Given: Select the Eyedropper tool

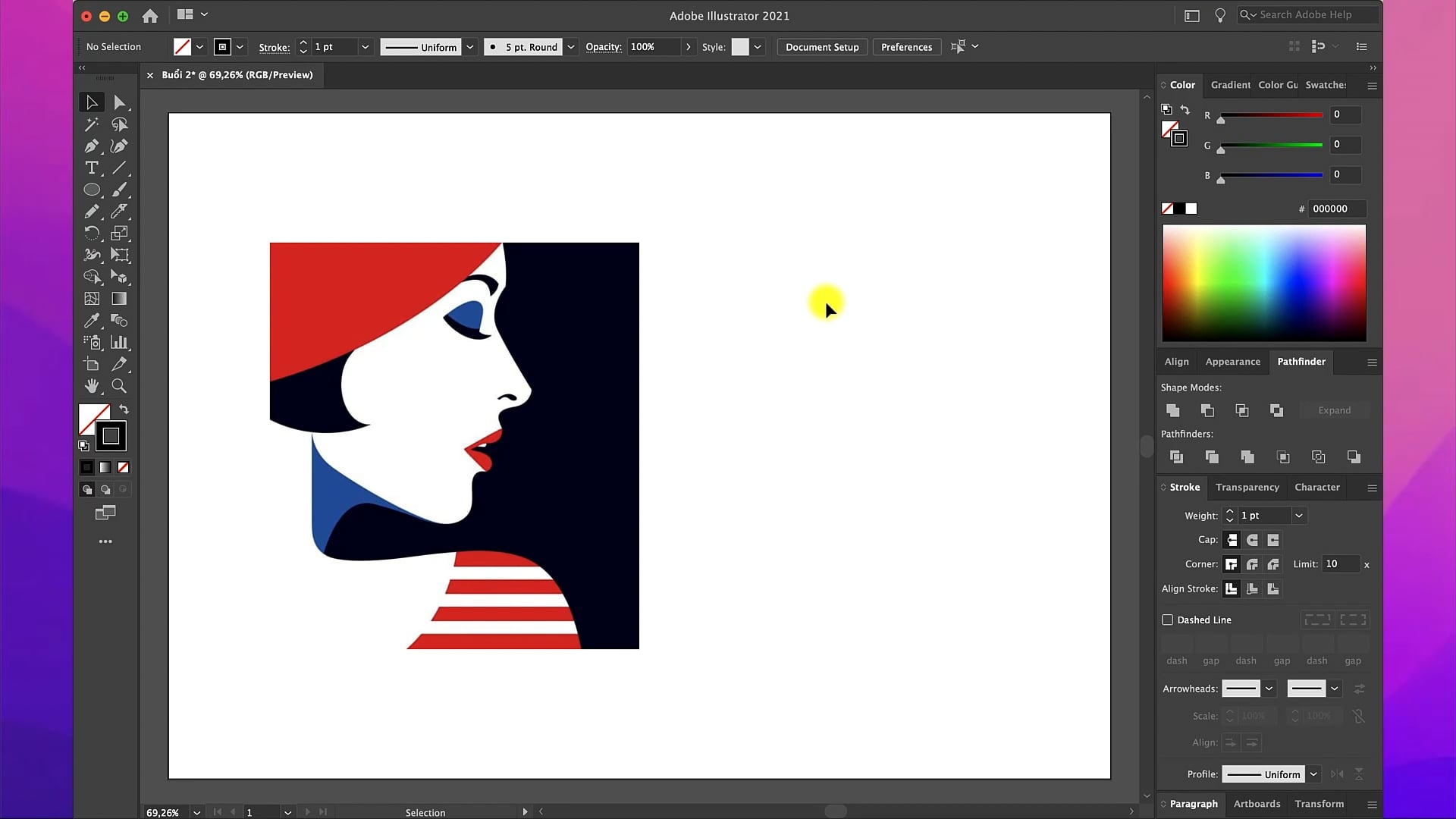Looking at the screenshot, I should 92,320.
